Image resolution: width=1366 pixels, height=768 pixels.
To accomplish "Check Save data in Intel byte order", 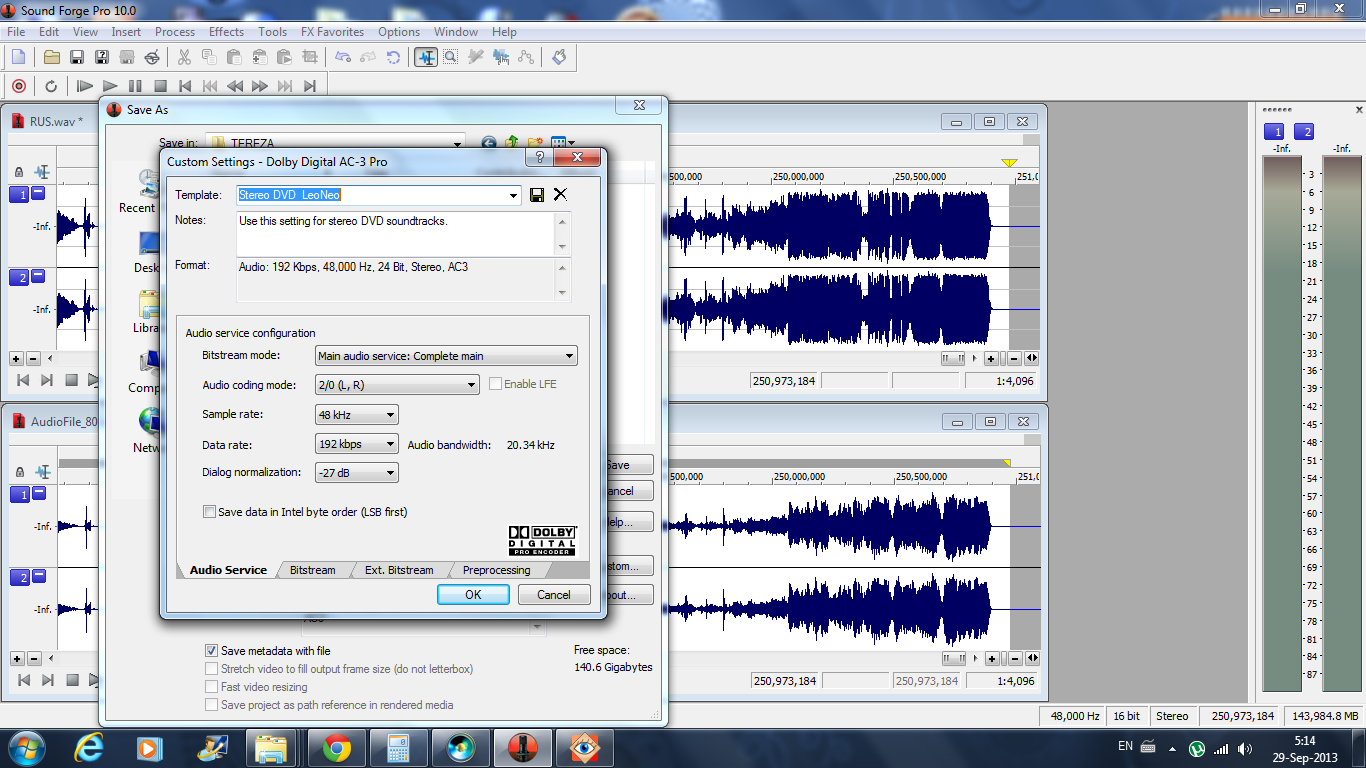I will pos(209,512).
